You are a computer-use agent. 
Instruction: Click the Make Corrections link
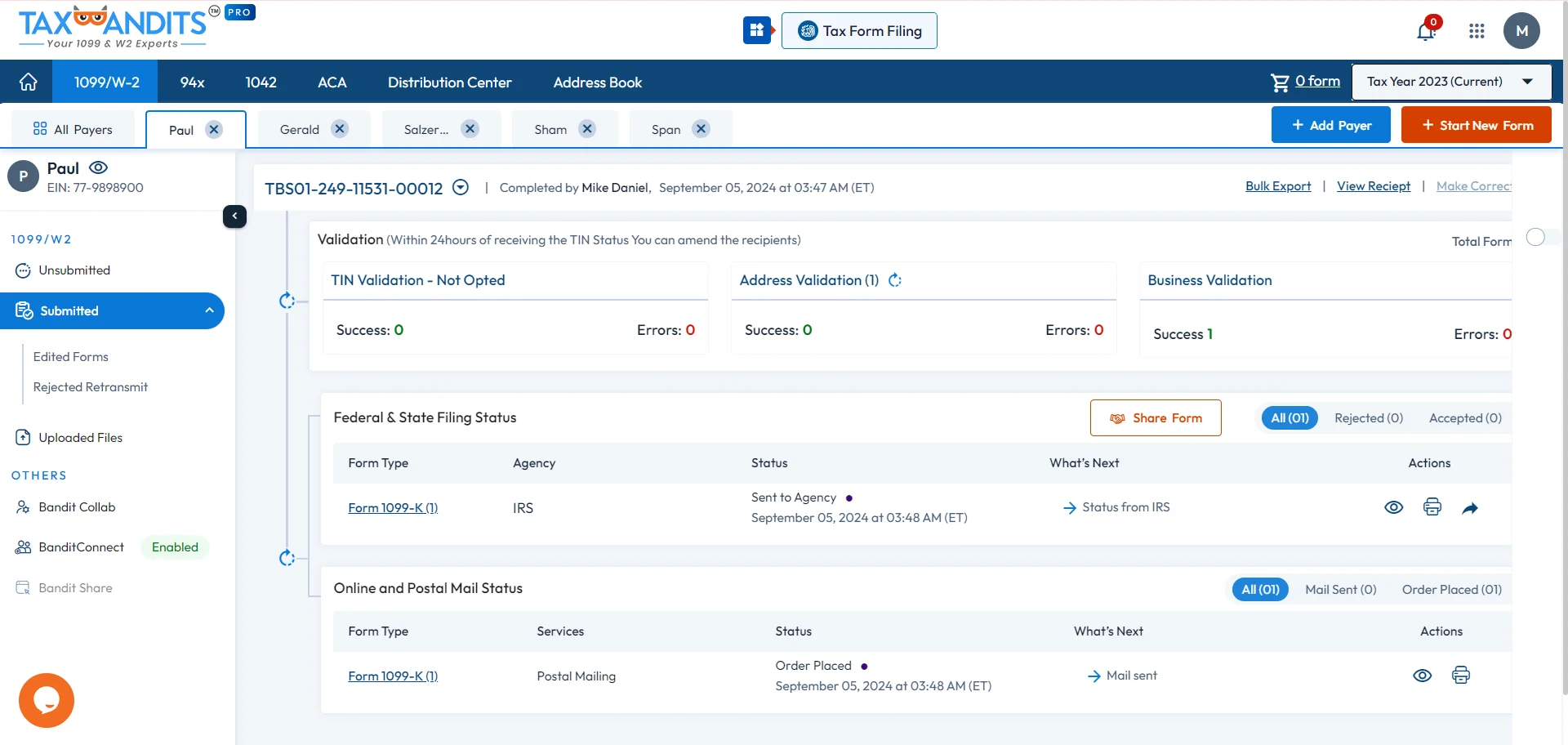click(1473, 186)
